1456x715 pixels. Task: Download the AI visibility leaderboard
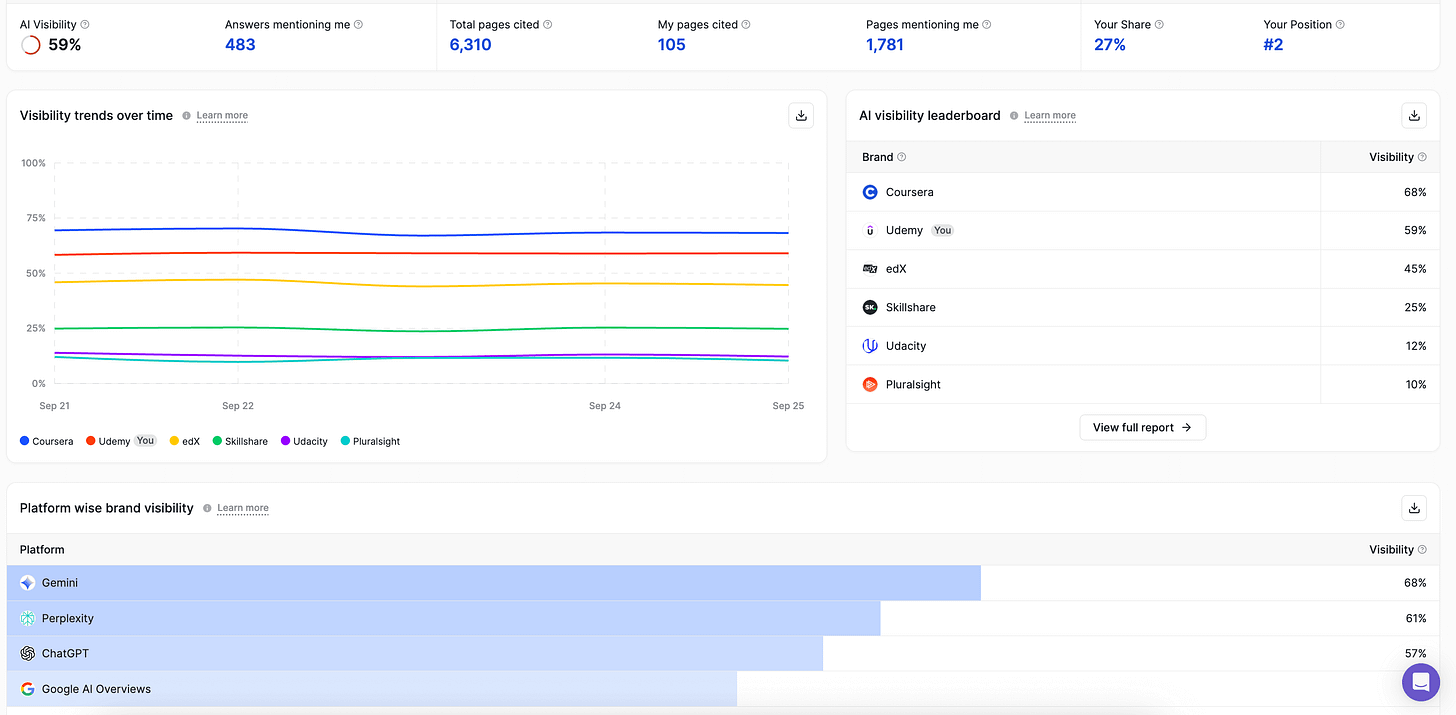1414,115
